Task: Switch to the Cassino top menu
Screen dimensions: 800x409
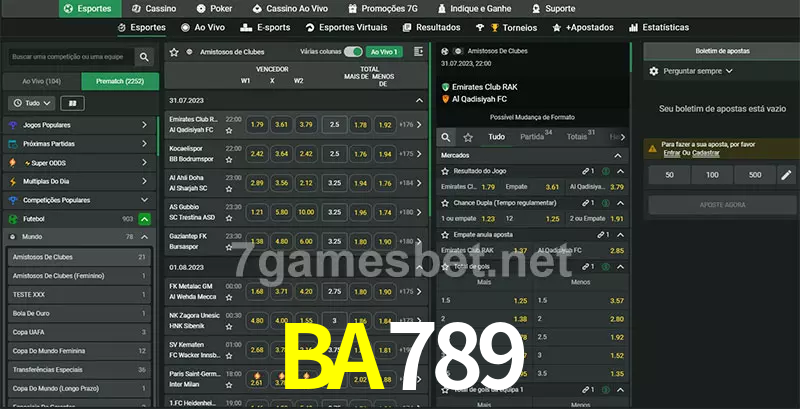Action: tap(154, 9)
